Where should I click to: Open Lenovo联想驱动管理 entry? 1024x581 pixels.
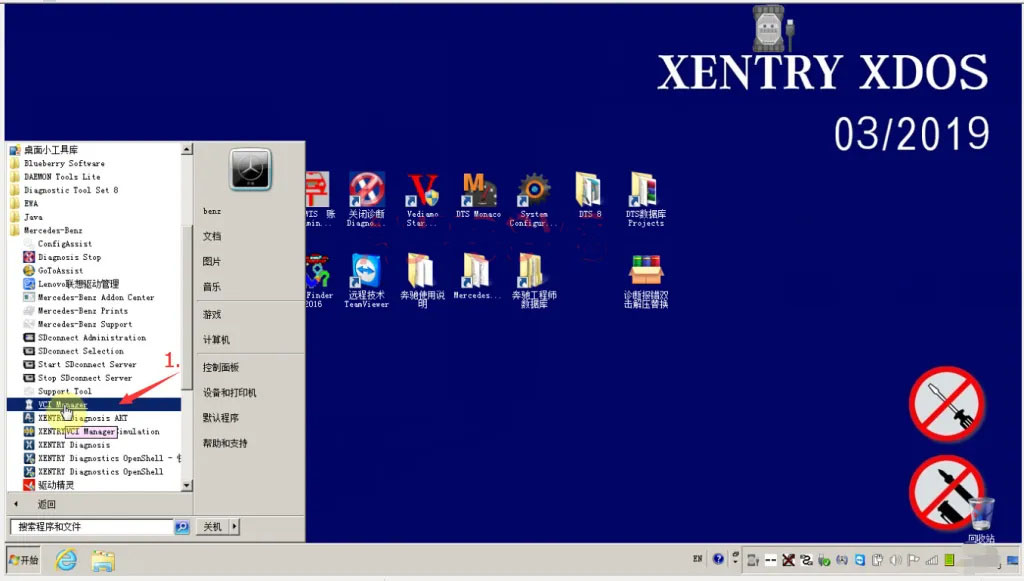coord(71,284)
